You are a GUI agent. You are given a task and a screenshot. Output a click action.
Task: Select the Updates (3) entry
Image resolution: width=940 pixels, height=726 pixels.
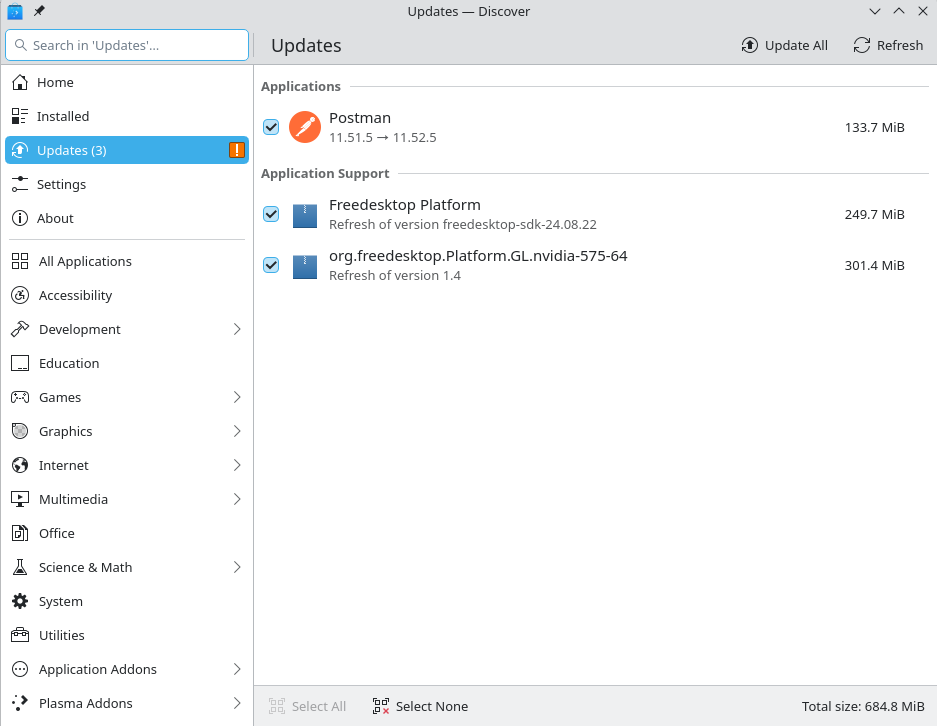(x=126, y=150)
